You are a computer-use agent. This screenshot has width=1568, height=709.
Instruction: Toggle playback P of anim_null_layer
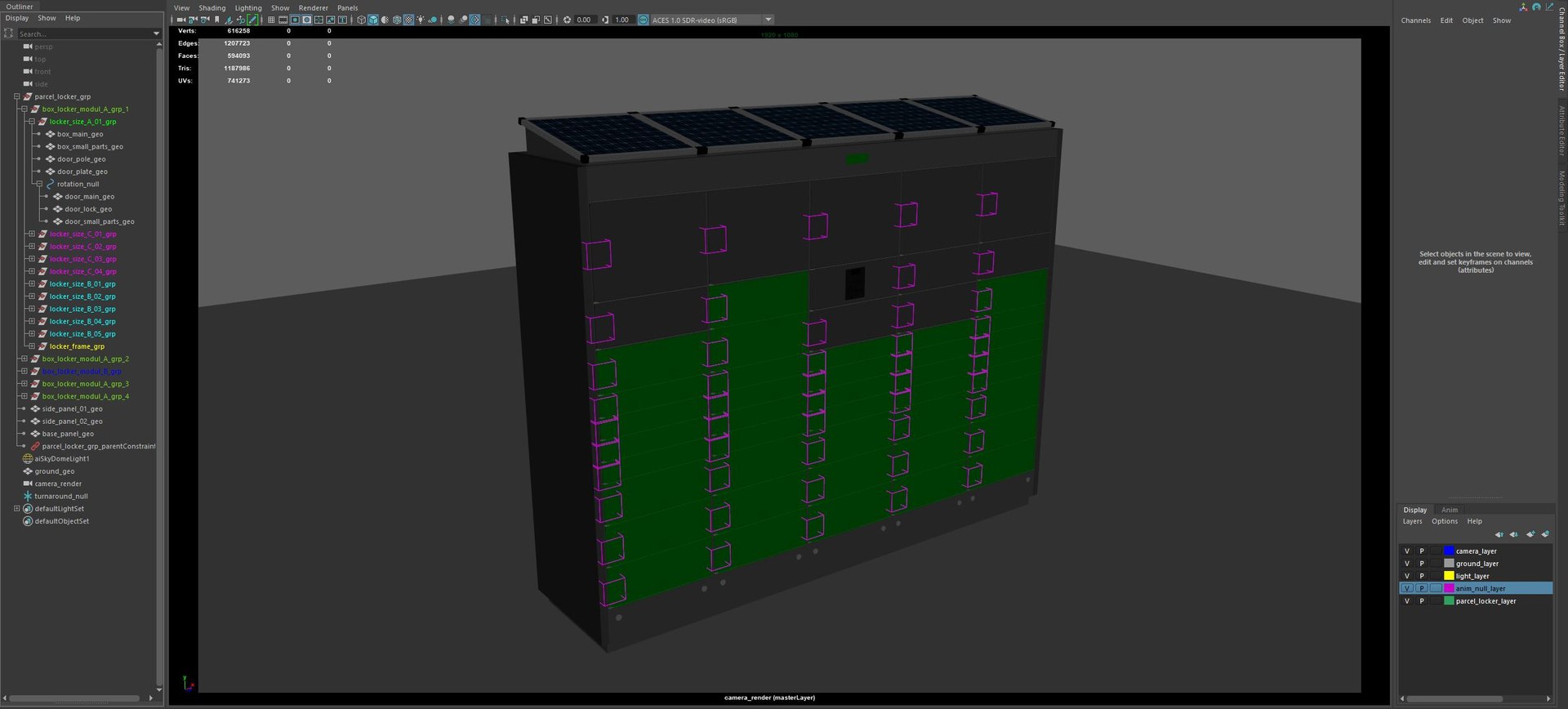[x=1421, y=588]
